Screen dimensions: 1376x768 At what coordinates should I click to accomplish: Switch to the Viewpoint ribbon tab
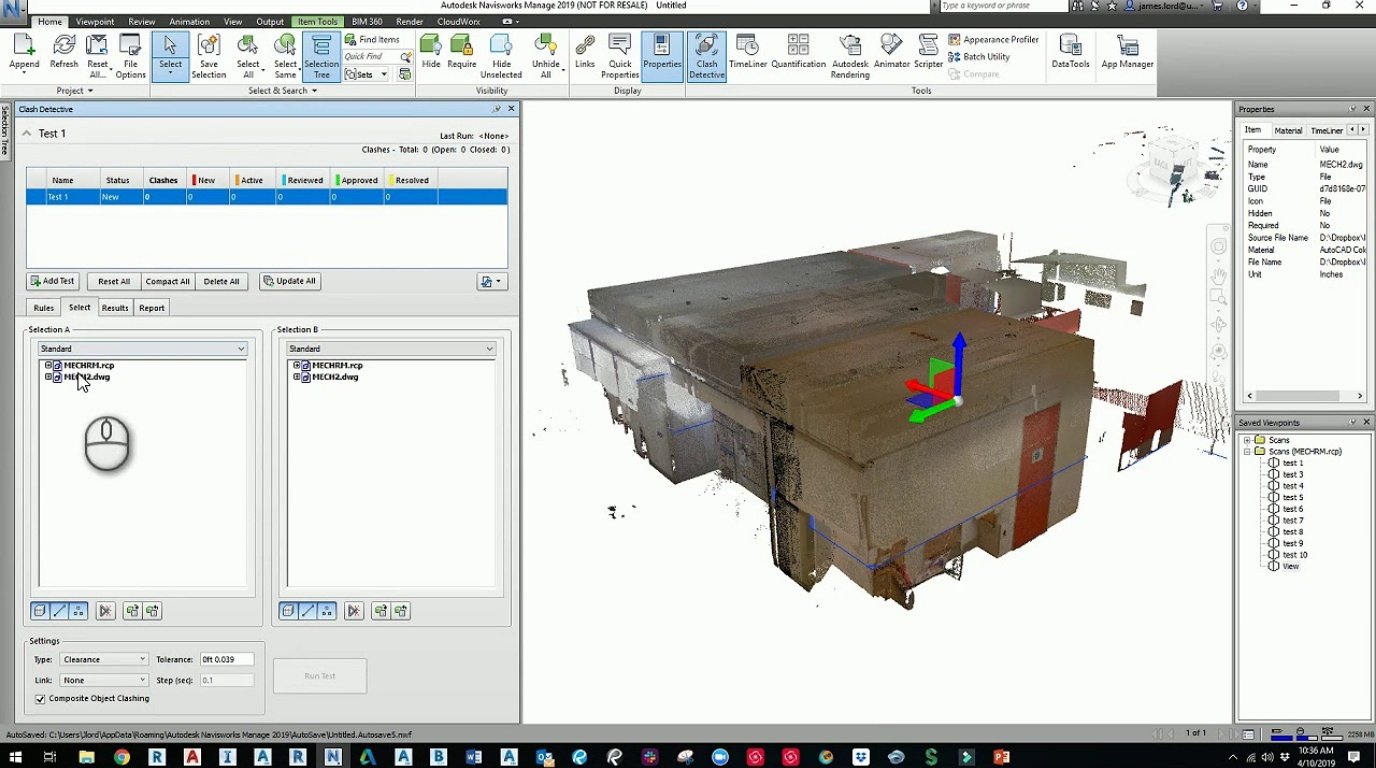95,21
